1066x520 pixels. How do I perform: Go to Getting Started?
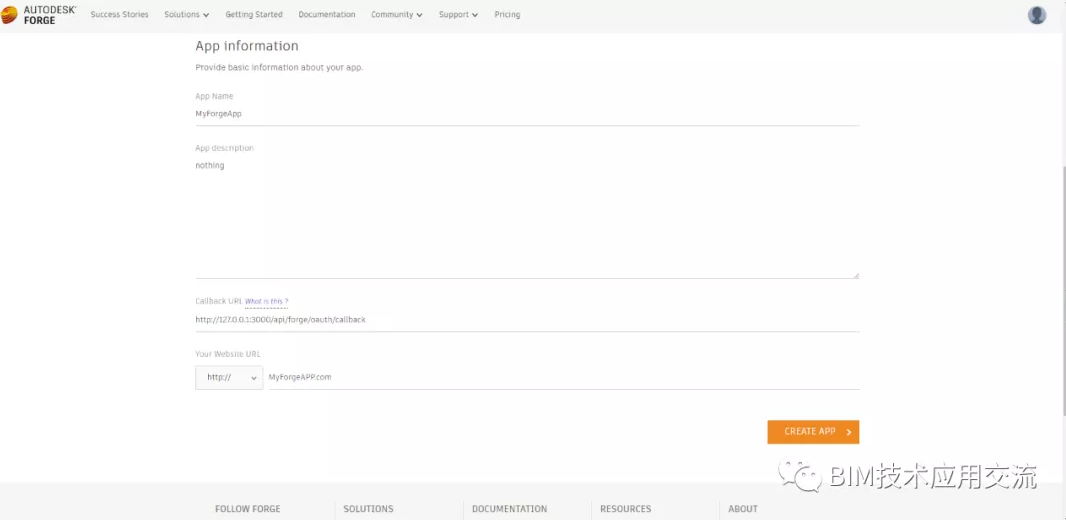tap(254, 15)
